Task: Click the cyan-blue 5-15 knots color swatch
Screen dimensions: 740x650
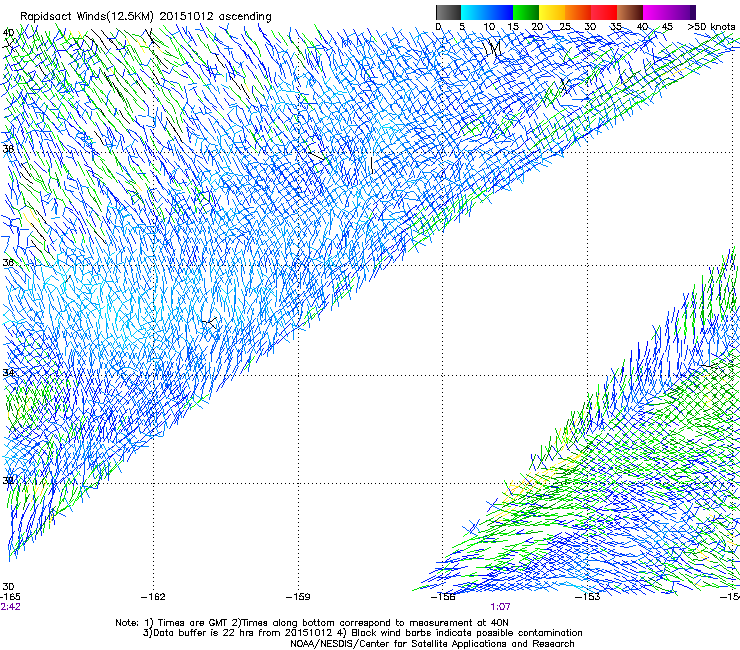Action: 487,12
